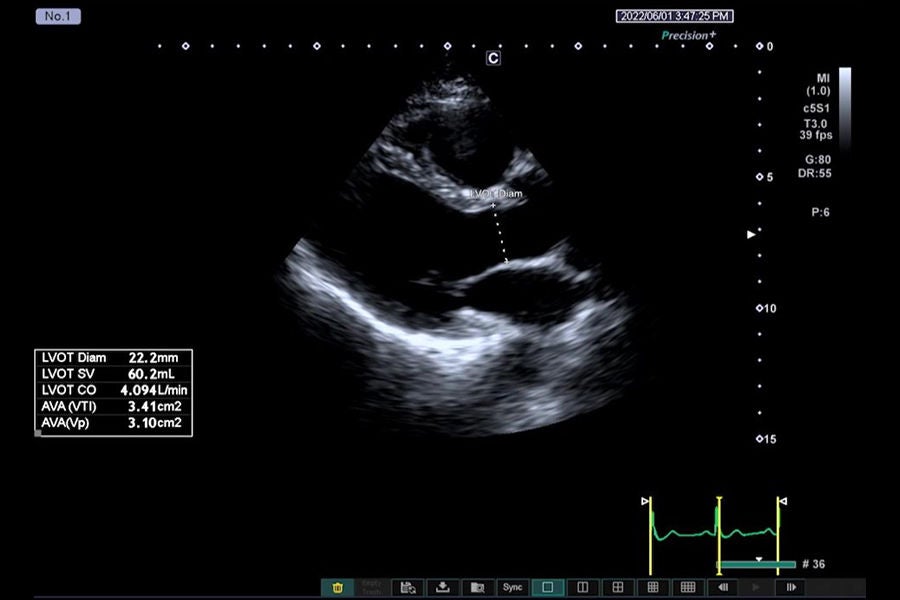Select the AVA (VTI) 3.41cm2 result row
Viewport: 900px width, 600px height.
coord(113,407)
